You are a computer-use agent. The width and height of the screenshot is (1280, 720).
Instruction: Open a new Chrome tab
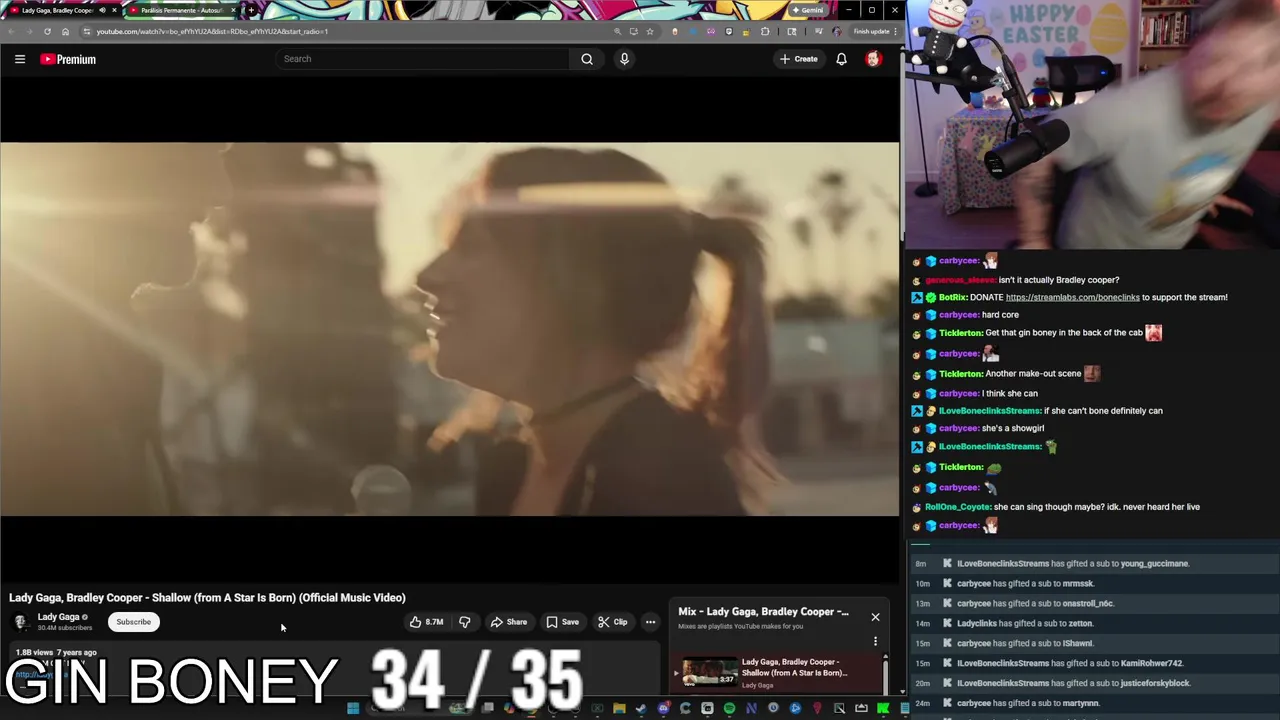(x=251, y=10)
